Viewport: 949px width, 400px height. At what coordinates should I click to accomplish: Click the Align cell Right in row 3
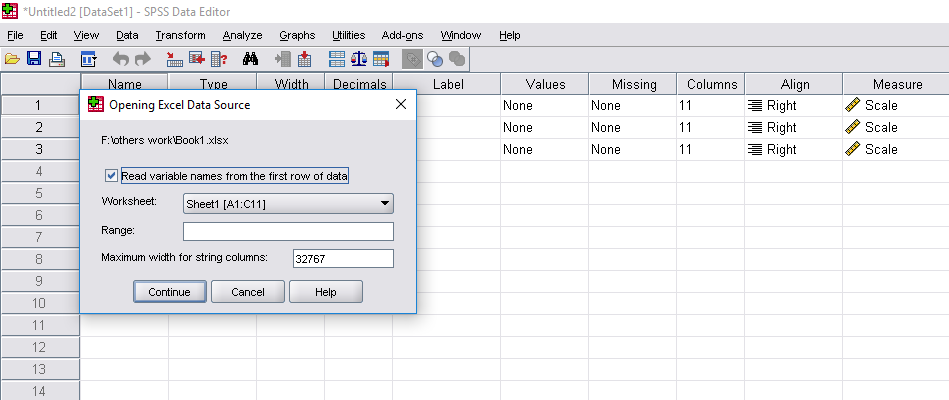(794, 149)
